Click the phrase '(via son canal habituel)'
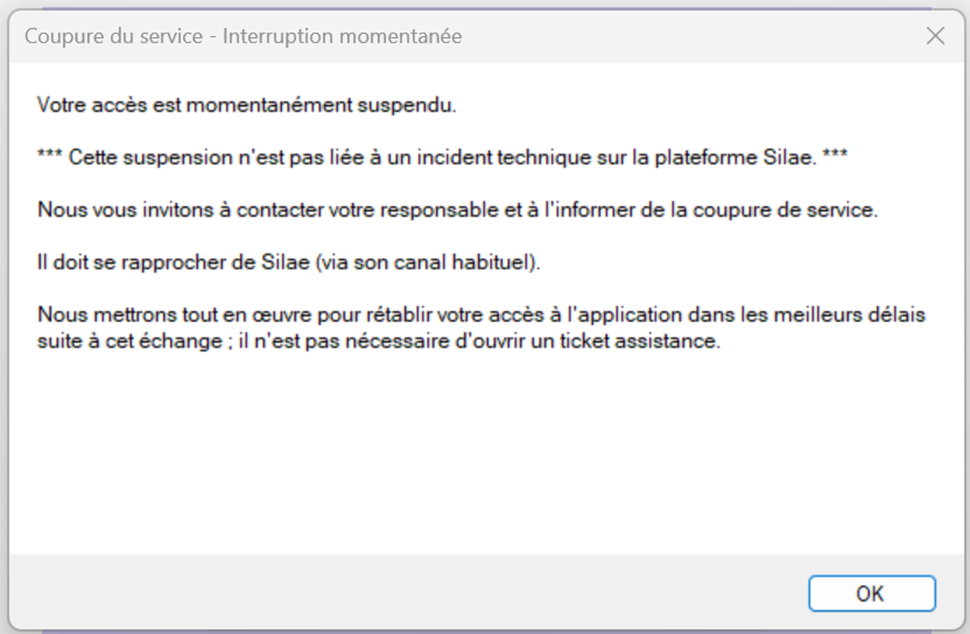970x634 pixels. pos(428,262)
